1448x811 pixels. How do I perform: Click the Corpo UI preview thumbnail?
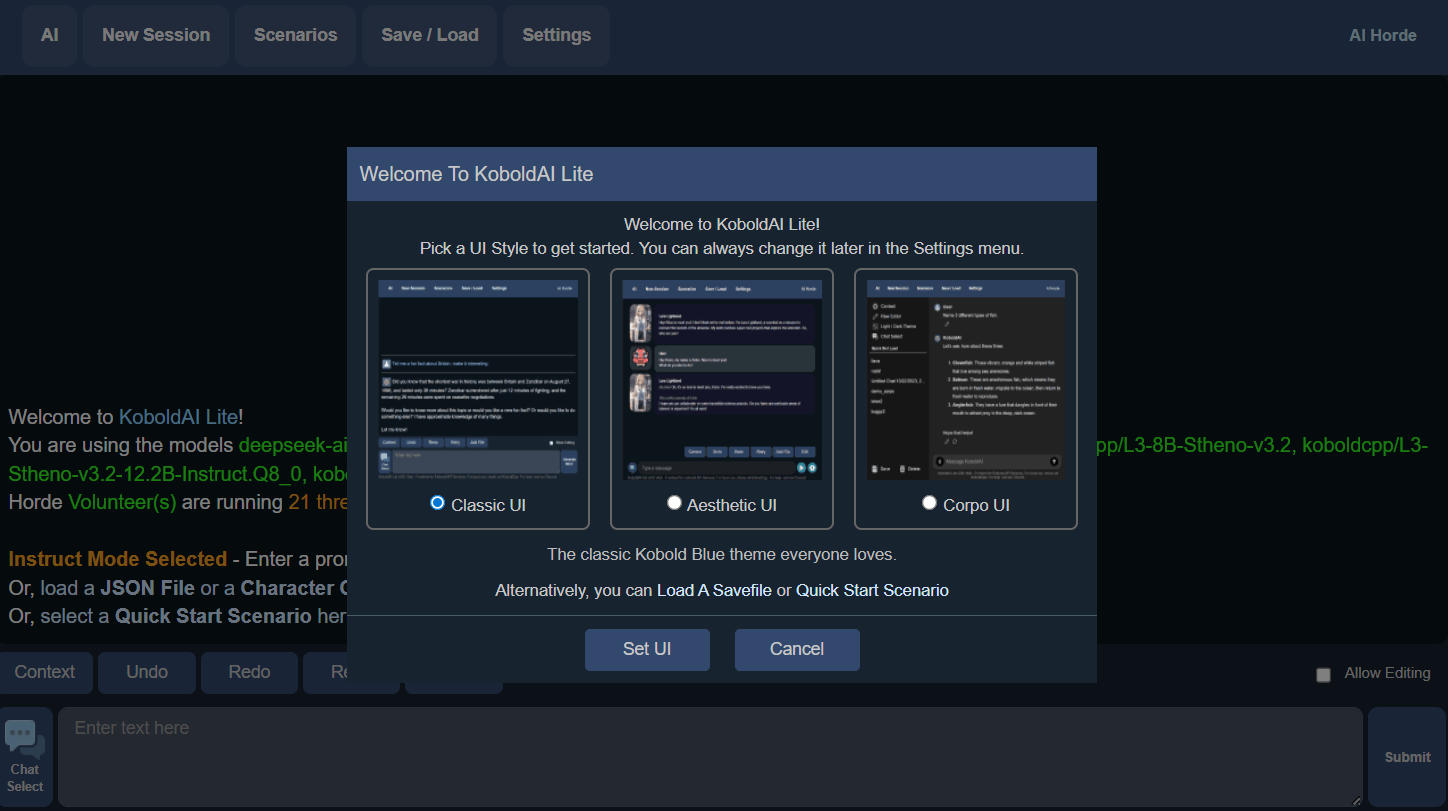point(965,380)
